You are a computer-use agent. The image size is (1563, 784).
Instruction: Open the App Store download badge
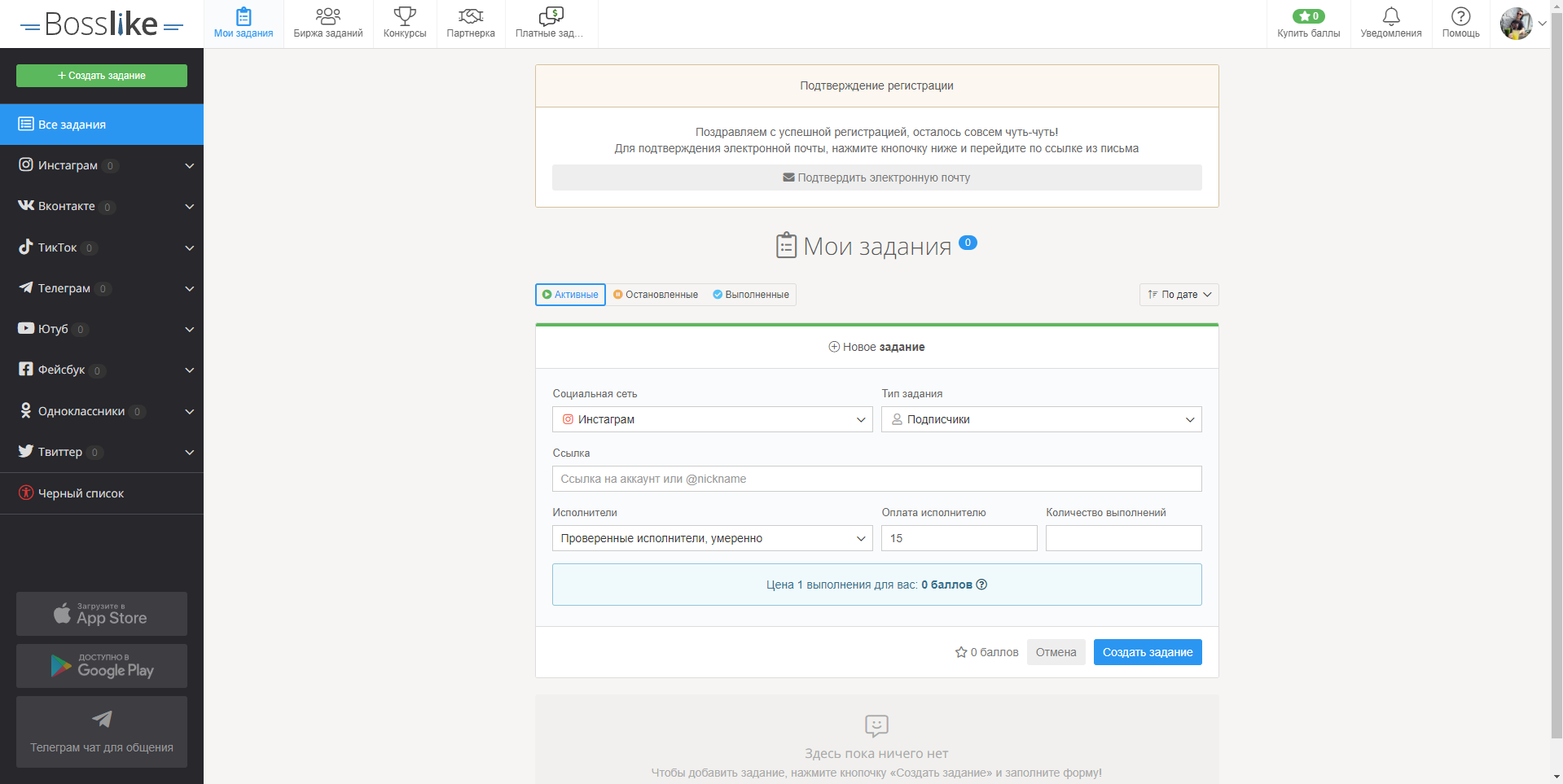coord(102,614)
